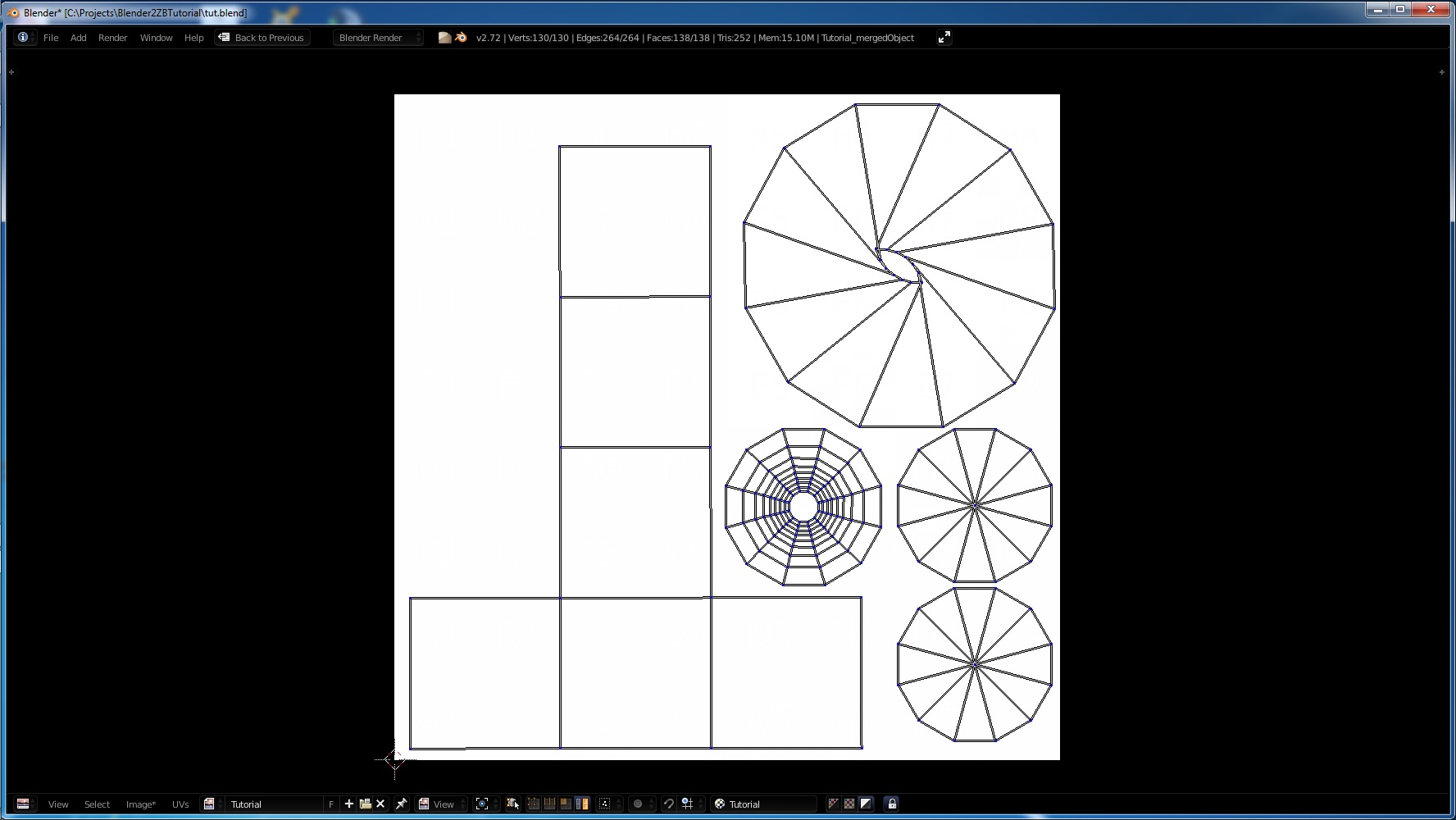Open the Select menu in UV editor
This screenshot has width=1456, height=820.
[x=97, y=804]
